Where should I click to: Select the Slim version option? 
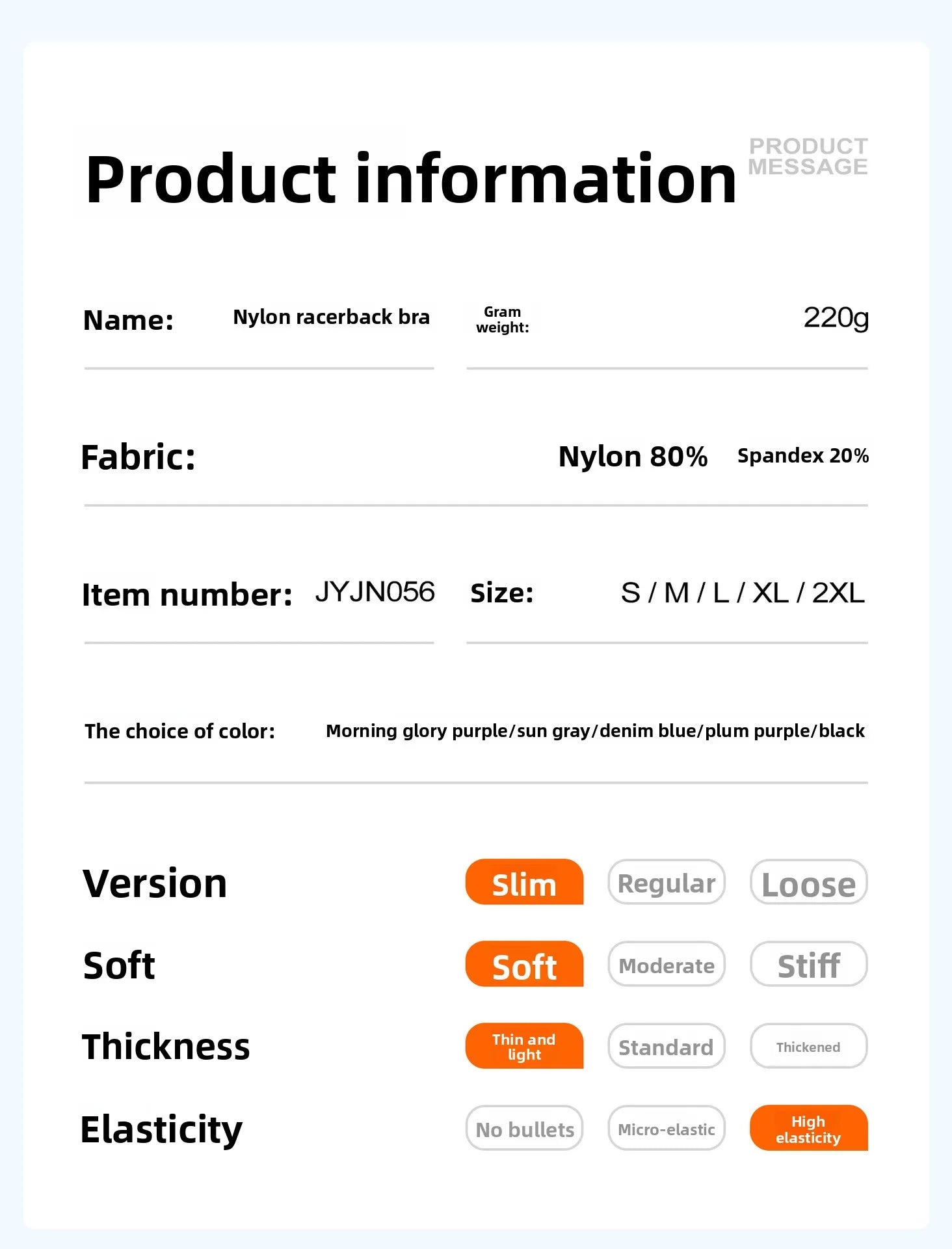click(524, 881)
